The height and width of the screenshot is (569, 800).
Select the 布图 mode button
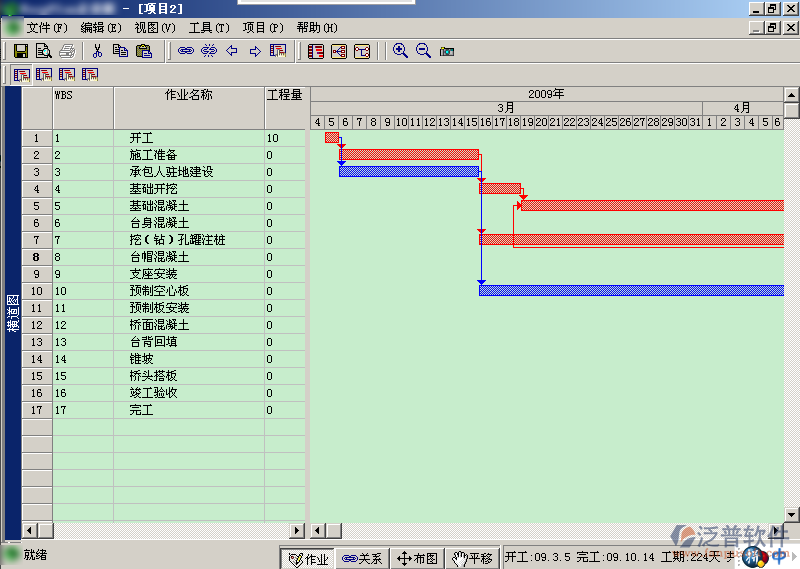pyautogui.click(x=418, y=559)
